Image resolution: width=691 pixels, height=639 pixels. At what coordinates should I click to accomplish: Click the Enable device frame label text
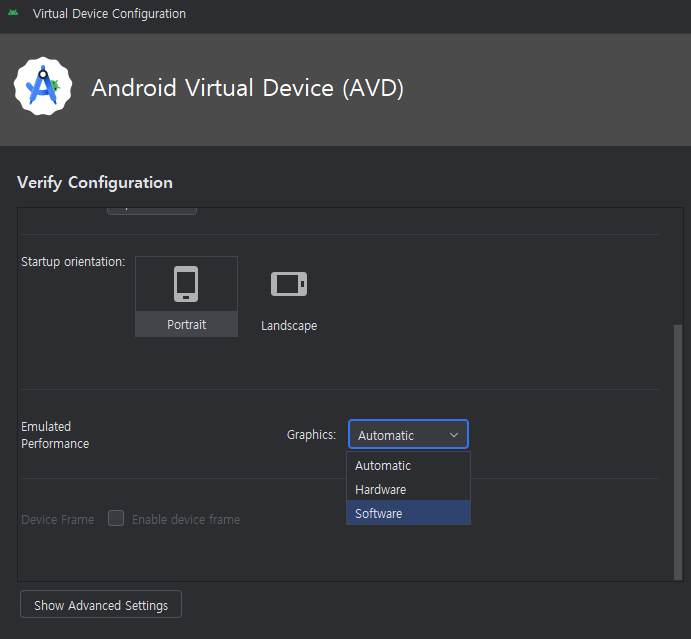point(186,520)
